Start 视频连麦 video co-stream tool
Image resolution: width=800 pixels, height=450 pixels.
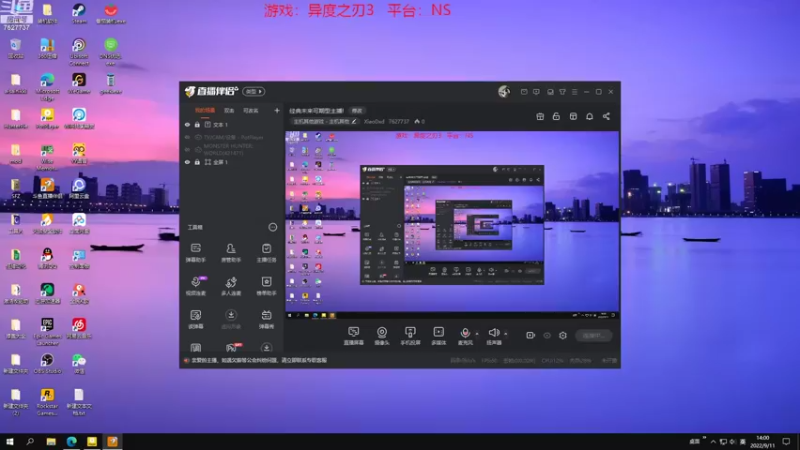pyautogui.click(x=195, y=286)
